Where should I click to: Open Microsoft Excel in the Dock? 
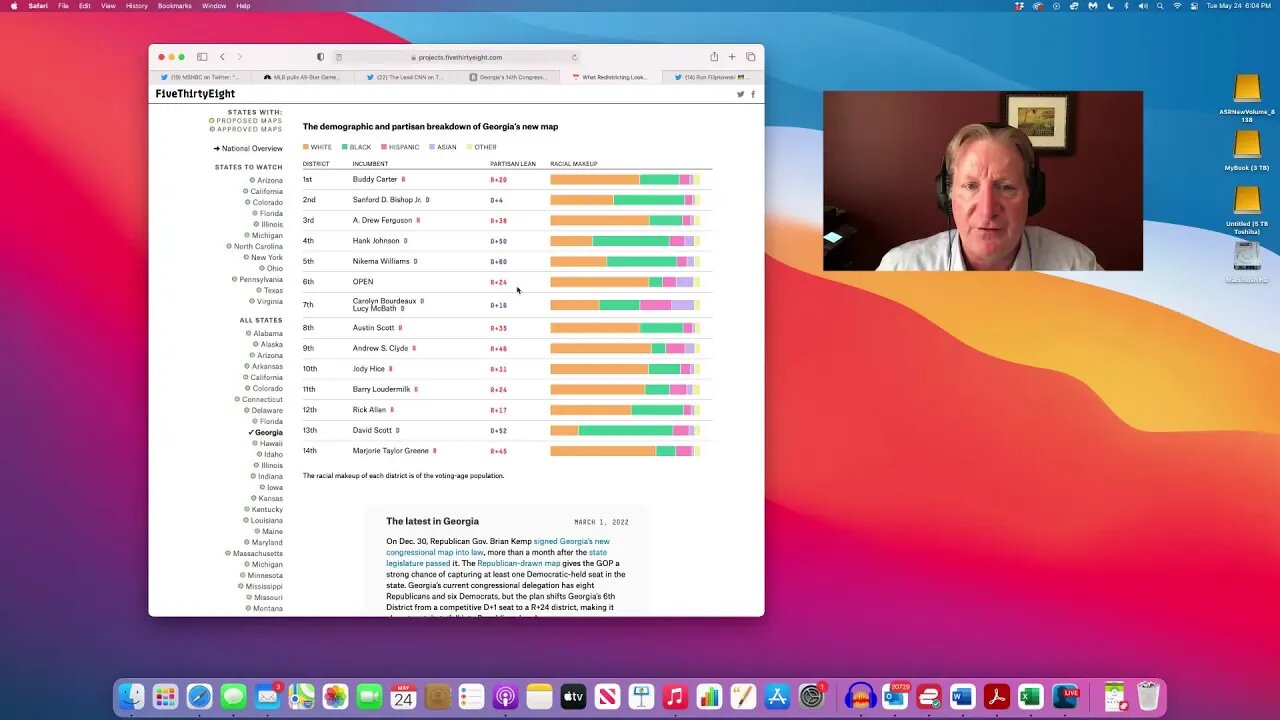(1030, 696)
